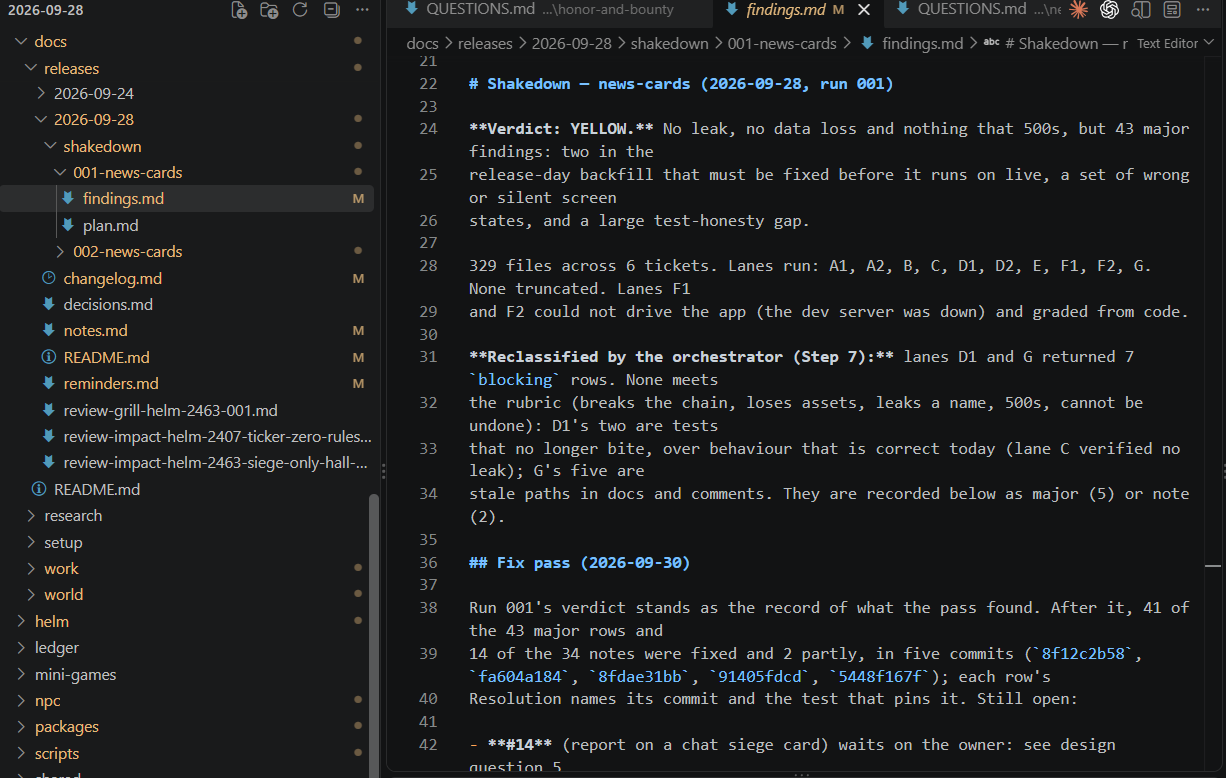Collapse the releases folder

tap(32, 68)
